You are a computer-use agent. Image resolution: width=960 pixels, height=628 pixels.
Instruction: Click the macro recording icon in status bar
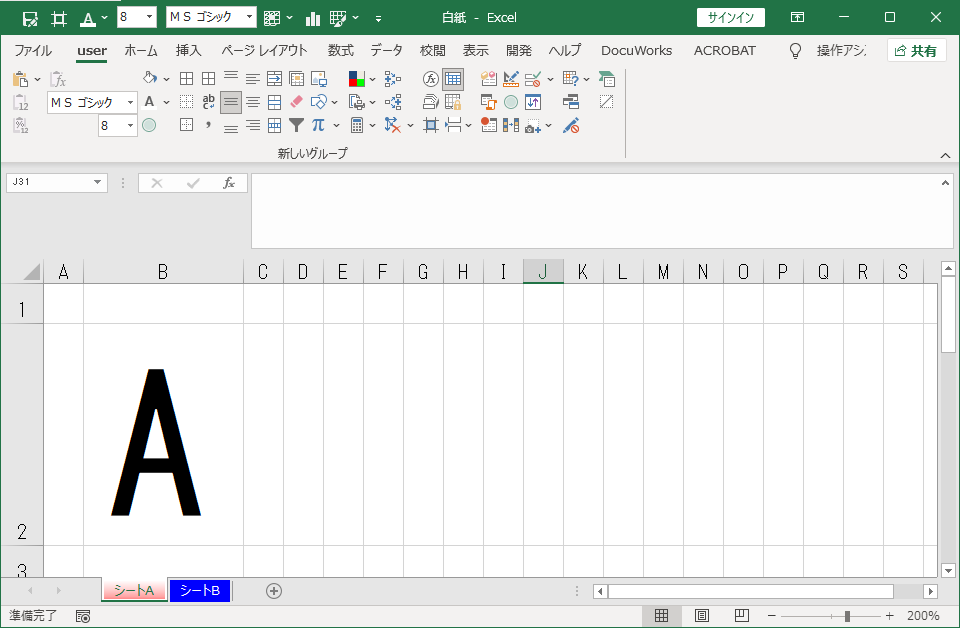click(83, 616)
